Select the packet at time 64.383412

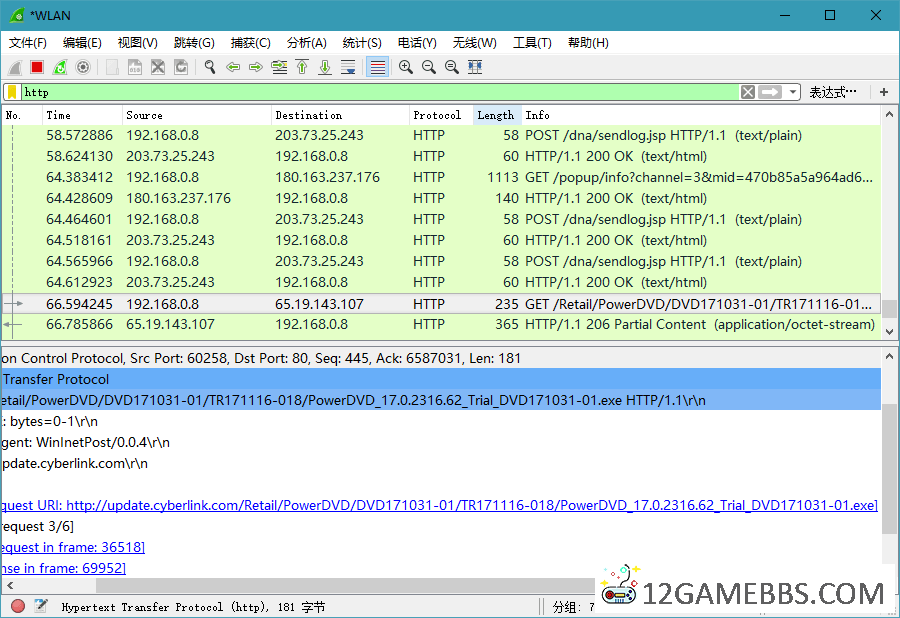tap(441, 177)
